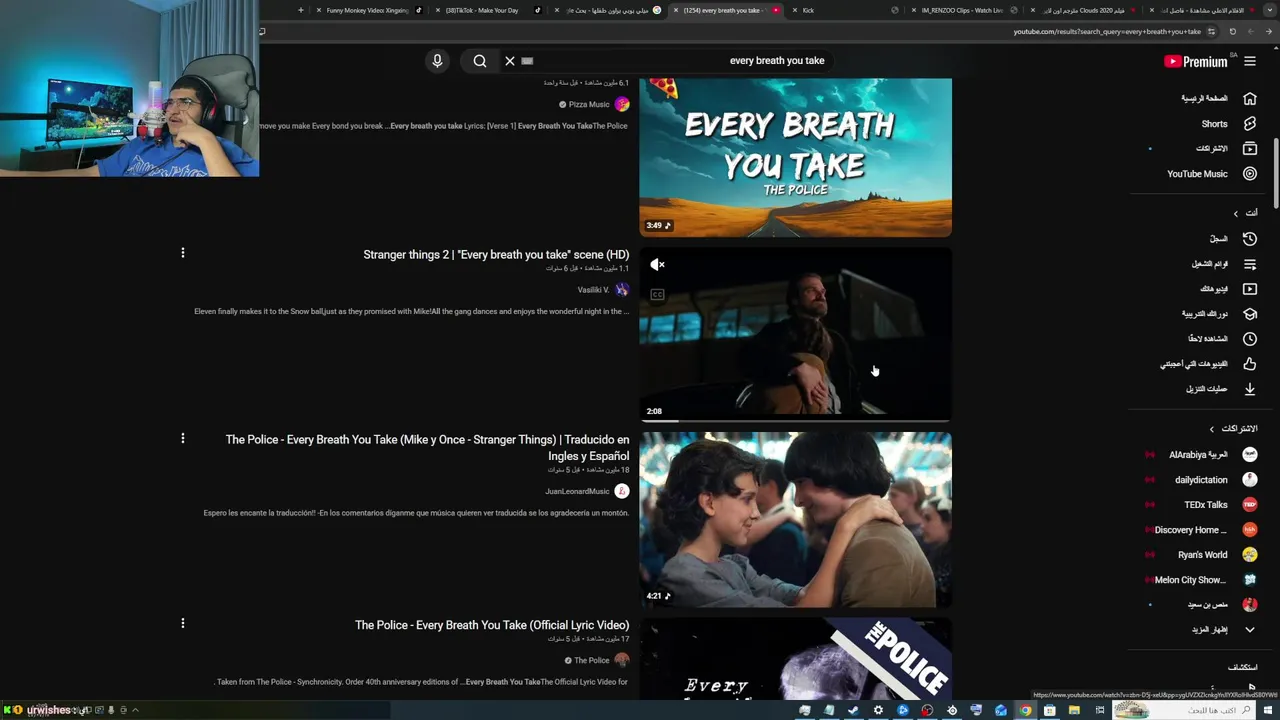The image size is (1280, 720).
Task: Click the voice search microphone icon
Action: pos(437,61)
